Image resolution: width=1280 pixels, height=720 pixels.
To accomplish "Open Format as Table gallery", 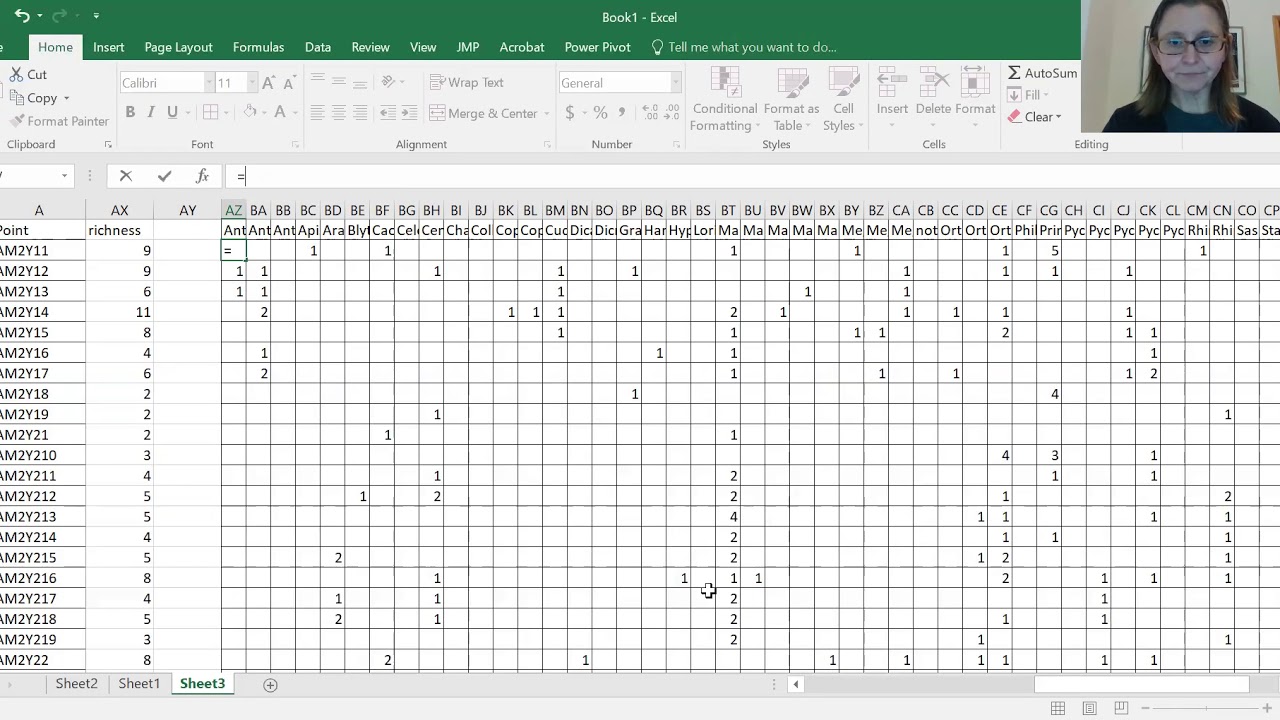I will [791, 100].
